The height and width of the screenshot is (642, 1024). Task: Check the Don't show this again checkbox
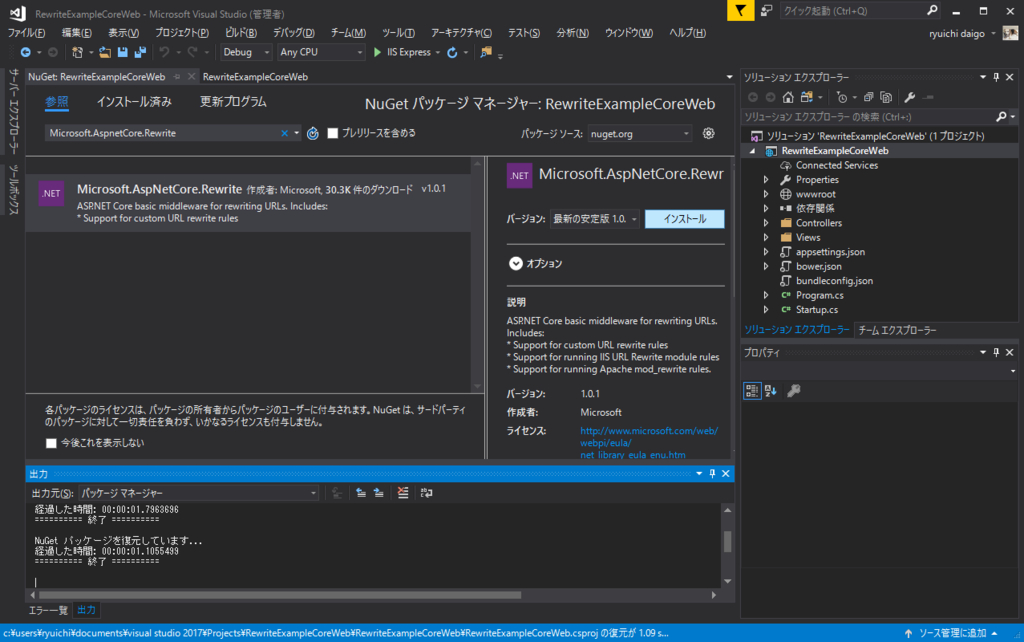pos(51,443)
